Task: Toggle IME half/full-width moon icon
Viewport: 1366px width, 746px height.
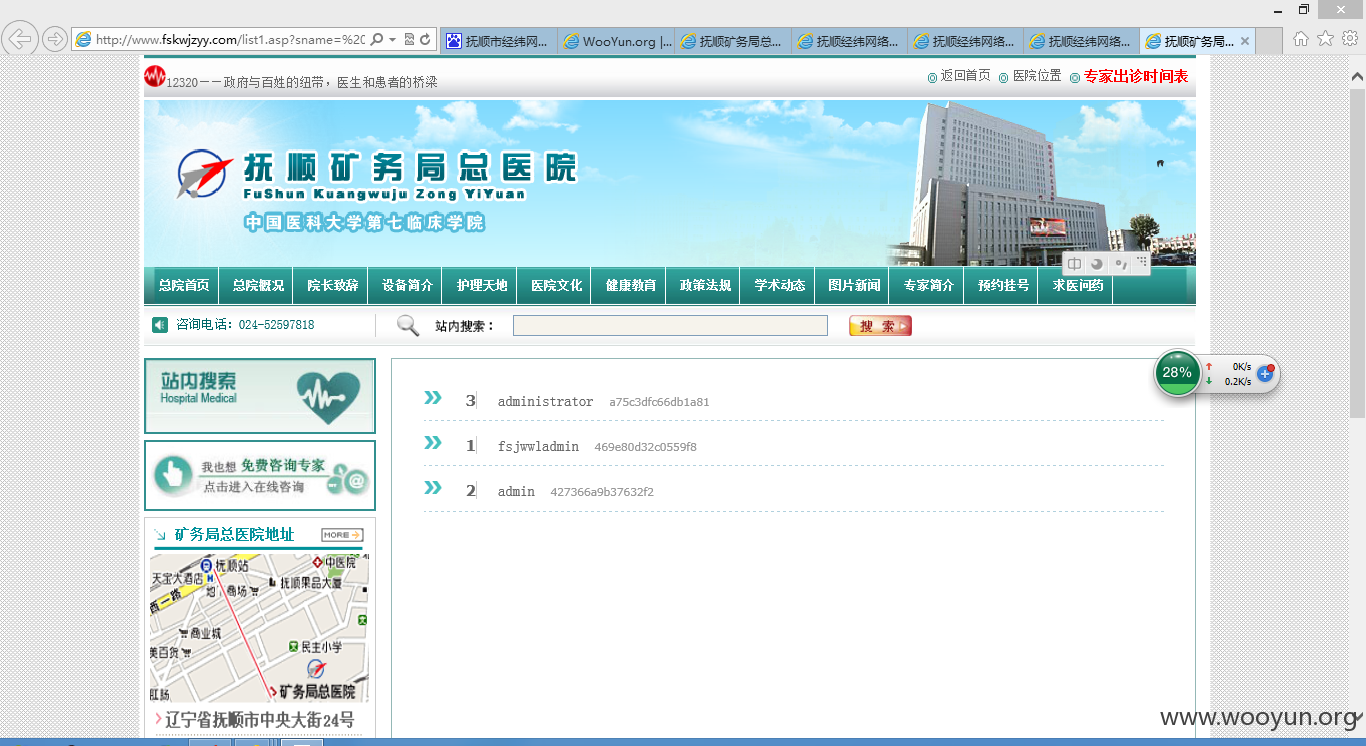Action: (x=1097, y=264)
